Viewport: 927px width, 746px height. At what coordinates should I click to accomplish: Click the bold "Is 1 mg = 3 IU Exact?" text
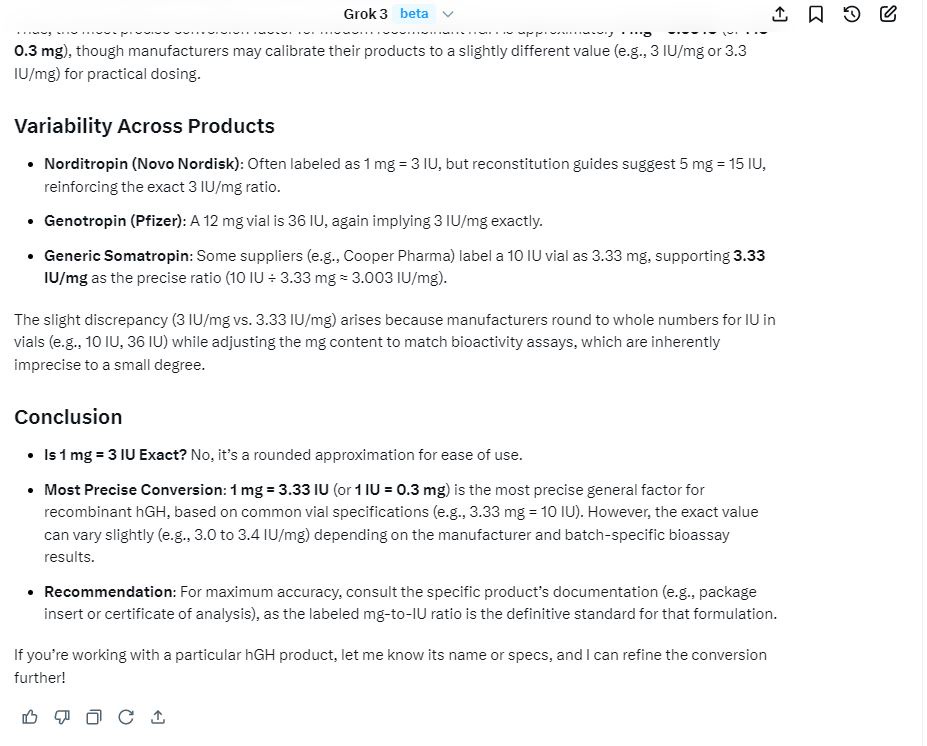[x=115, y=455]
